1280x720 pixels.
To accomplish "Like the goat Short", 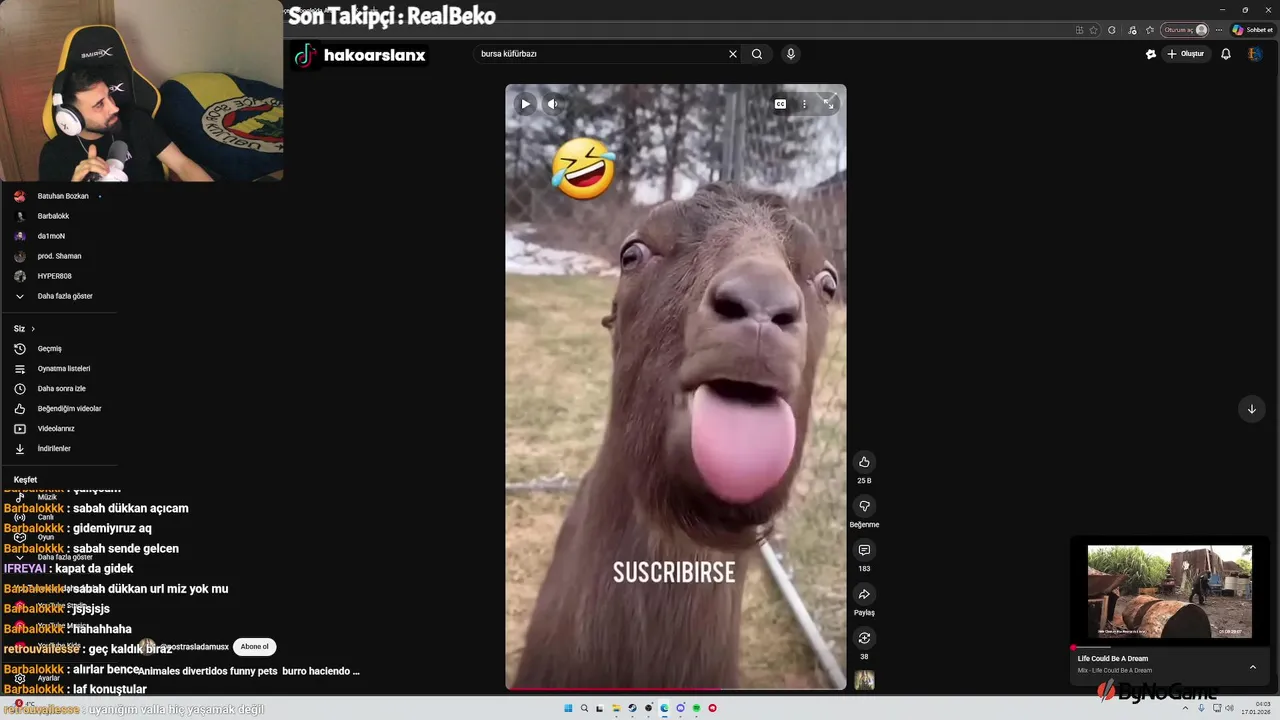I will pyautogui.click(x=864, y=462).
